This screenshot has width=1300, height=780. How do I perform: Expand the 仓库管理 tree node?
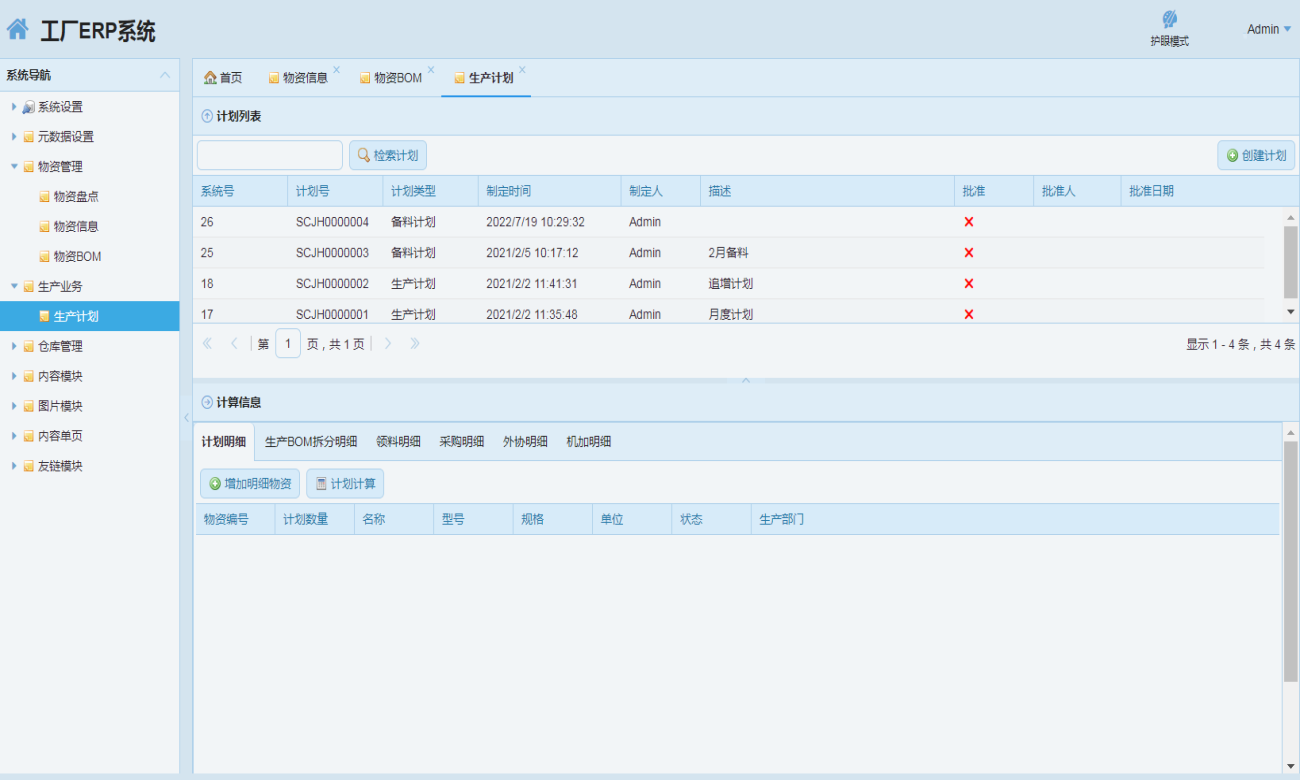pos(14,346)
